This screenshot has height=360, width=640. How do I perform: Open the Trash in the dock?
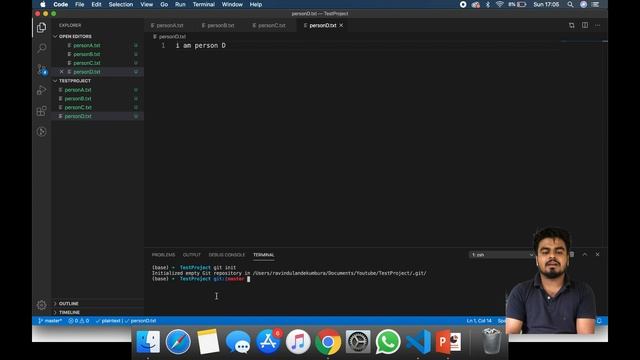pos(491,341)
